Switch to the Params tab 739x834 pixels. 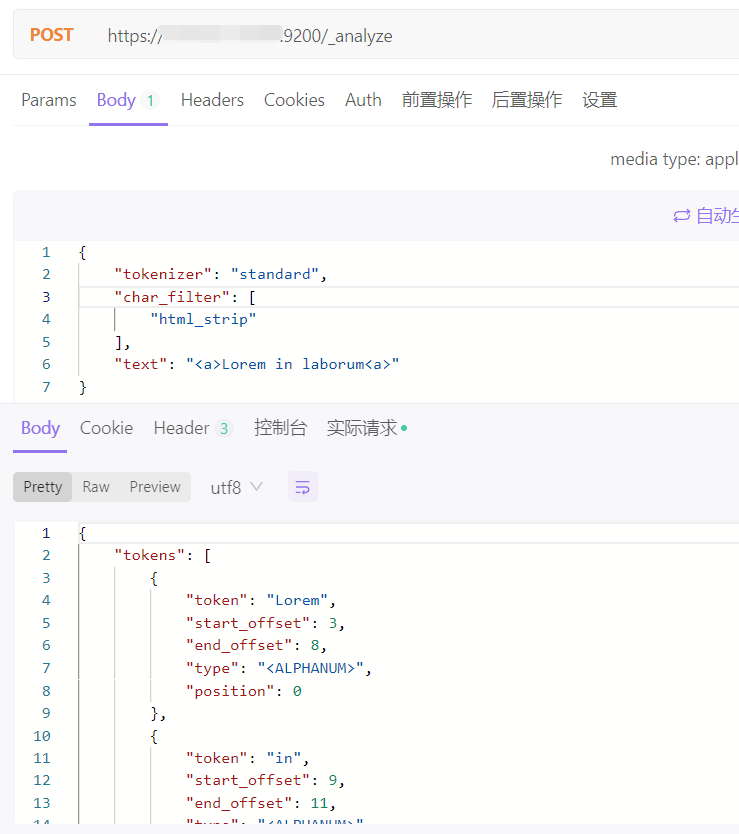coord(49,100)
